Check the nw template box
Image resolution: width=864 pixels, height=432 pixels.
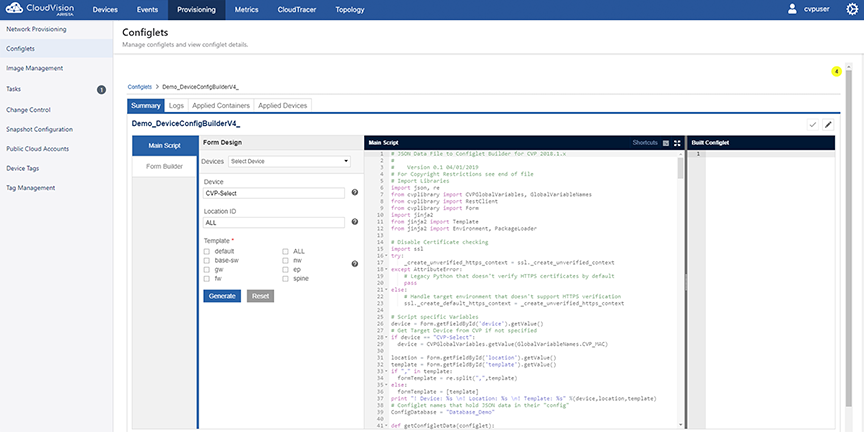point(285,260)
